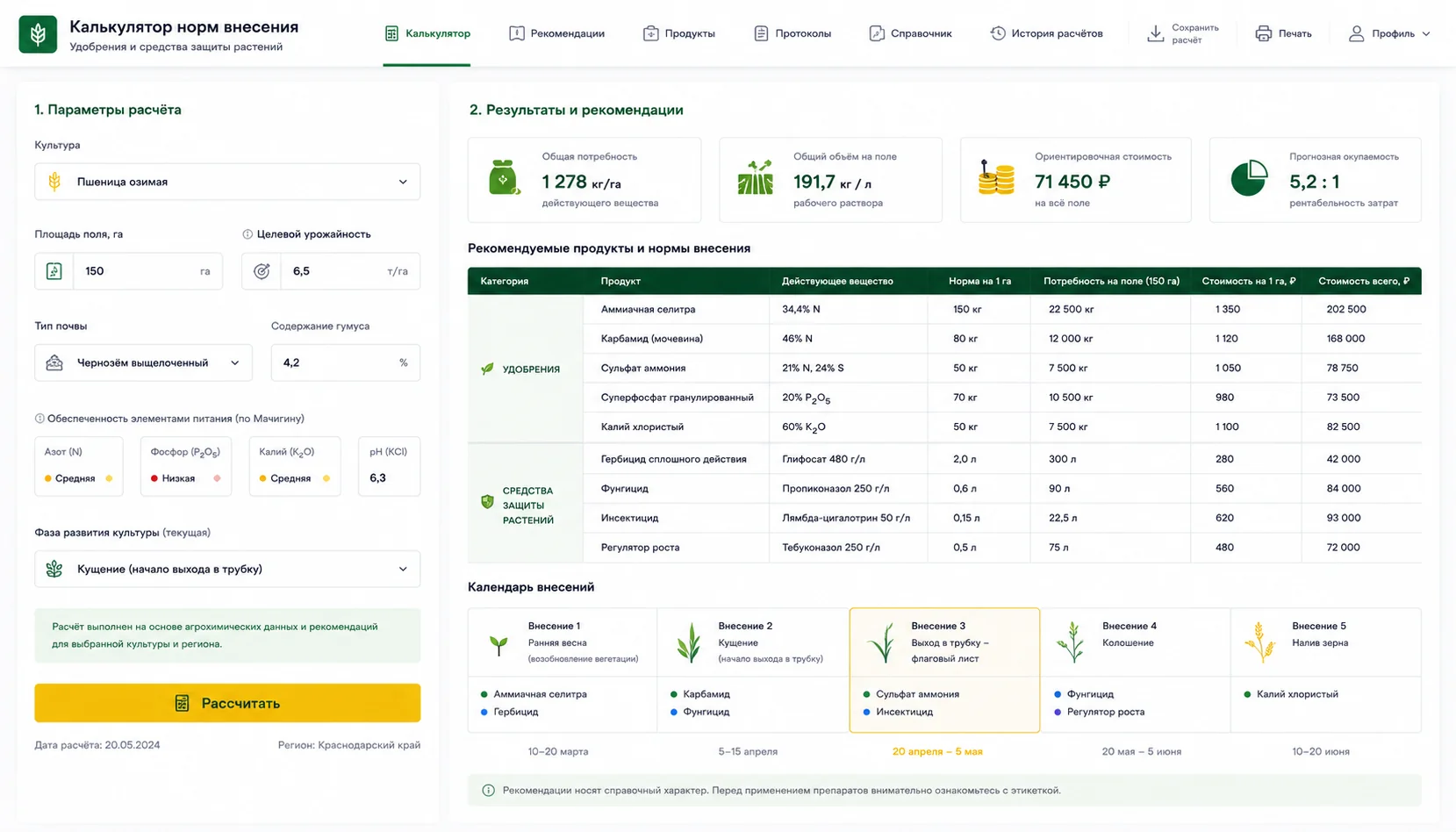Click Регион: Краснодарский край text

tap(349, 745)
